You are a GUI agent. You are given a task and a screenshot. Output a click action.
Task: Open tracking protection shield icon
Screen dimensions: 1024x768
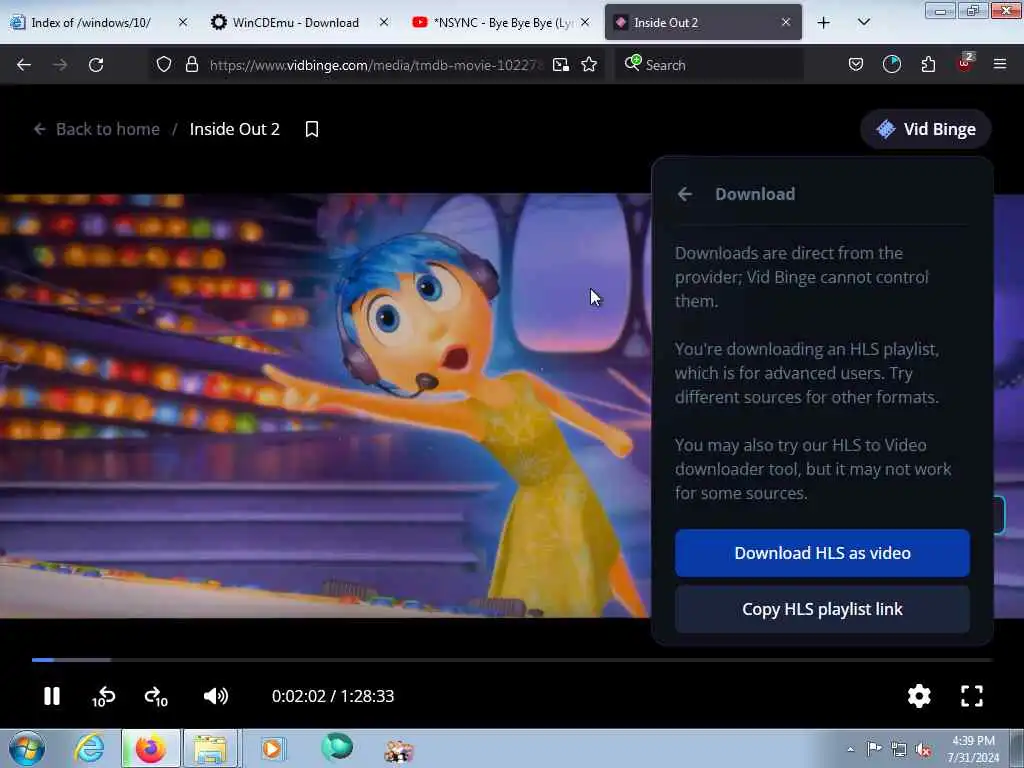coord(164,65)
